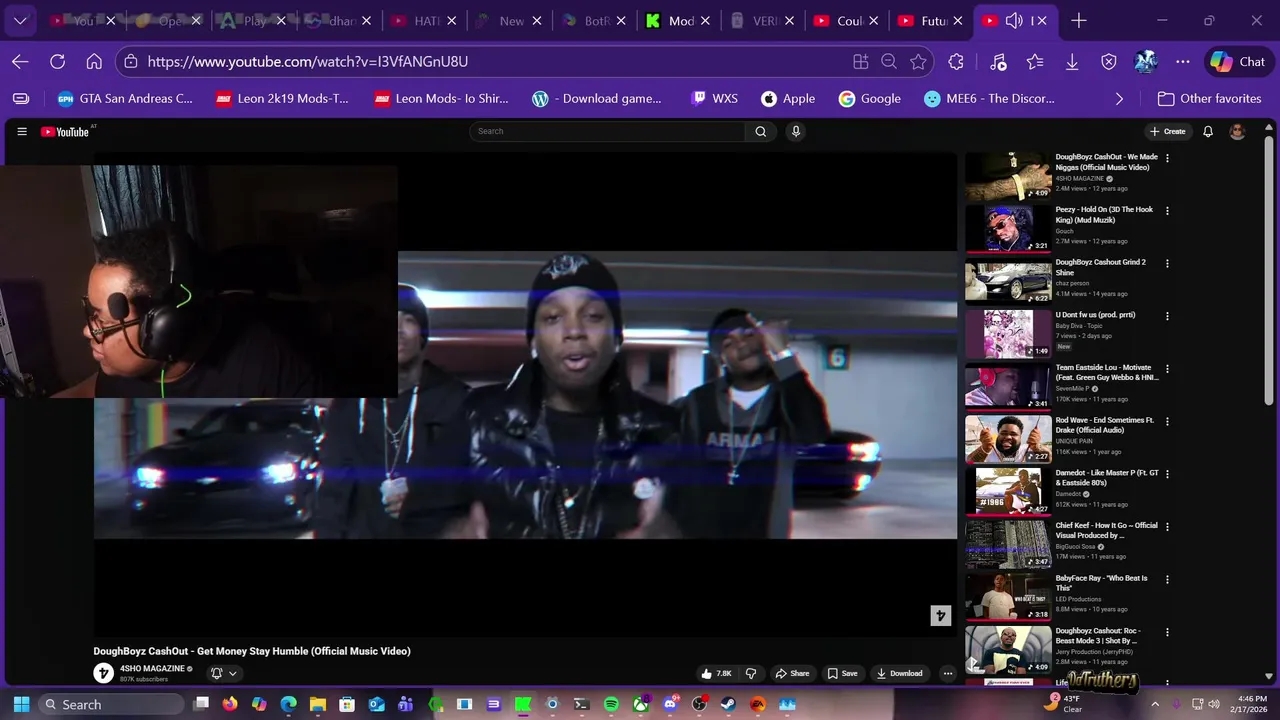The height and width of the screenshot is (720, 1280).
Task: Switch to the VERI browser tab
Action: pos(765,20)
